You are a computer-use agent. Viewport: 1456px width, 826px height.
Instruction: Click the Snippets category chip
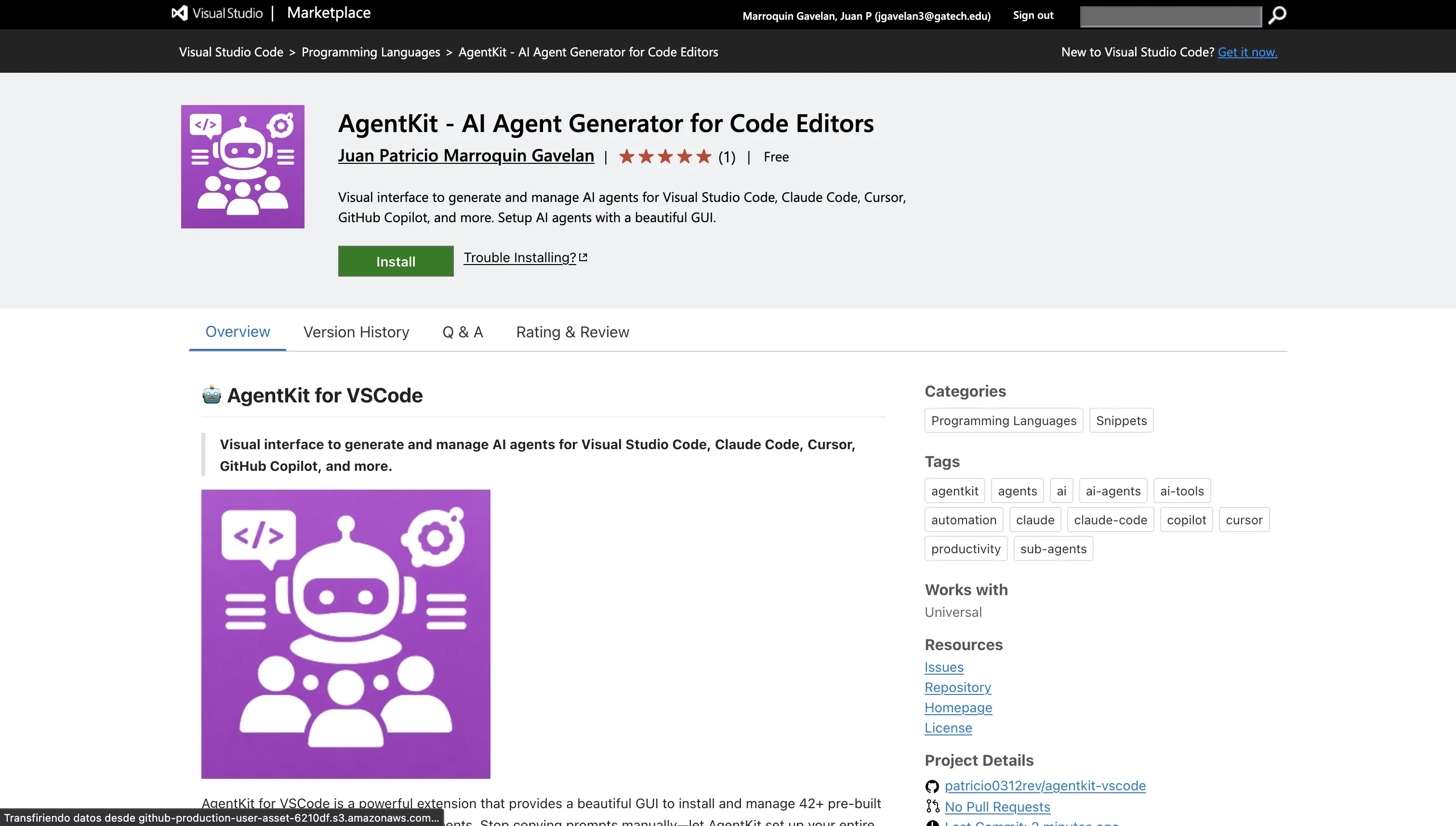tap(1121, 420)
